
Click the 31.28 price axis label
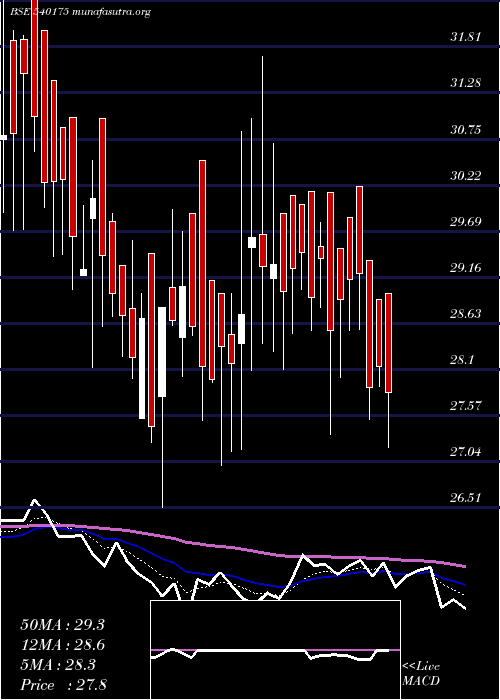466,83
